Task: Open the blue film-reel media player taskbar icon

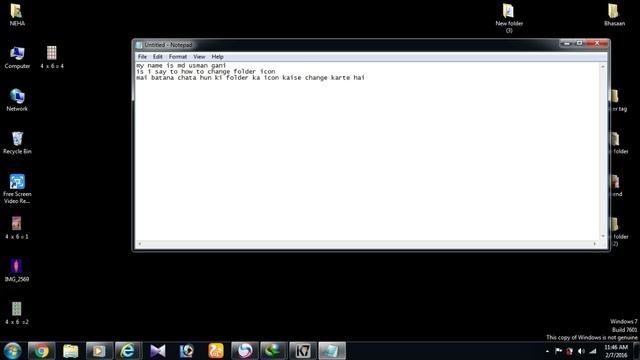Action: (x=187, y=351)
